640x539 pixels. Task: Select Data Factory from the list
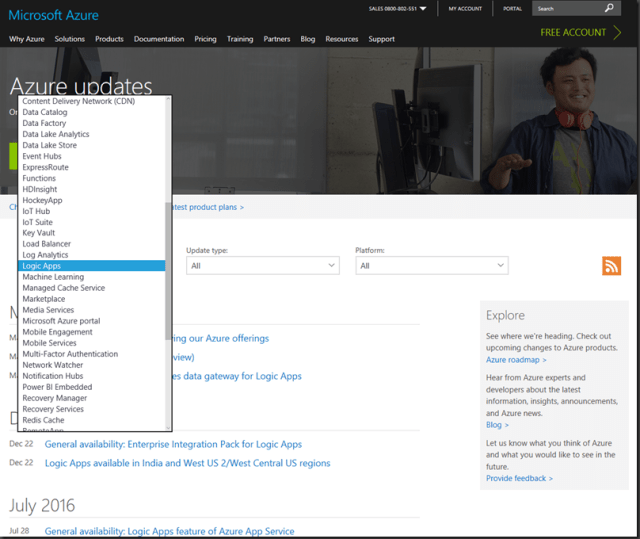(x=92, y=123)
